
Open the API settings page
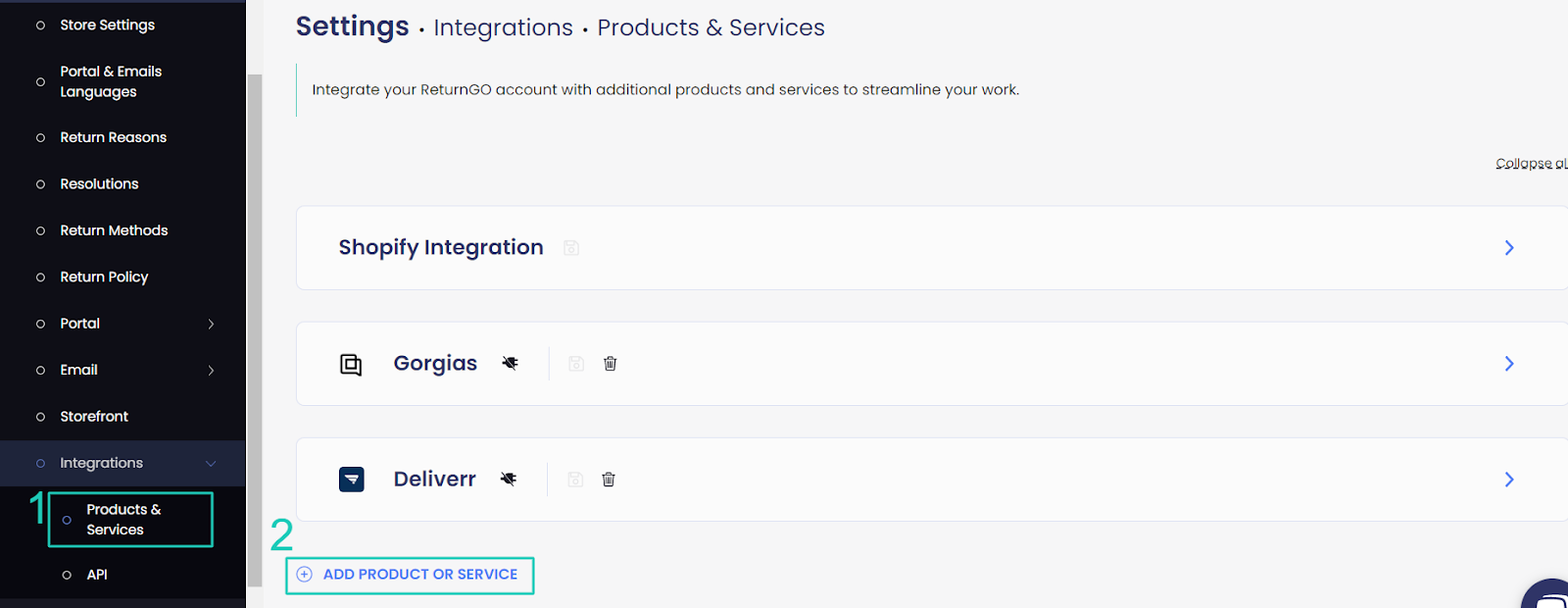[97, 574]
